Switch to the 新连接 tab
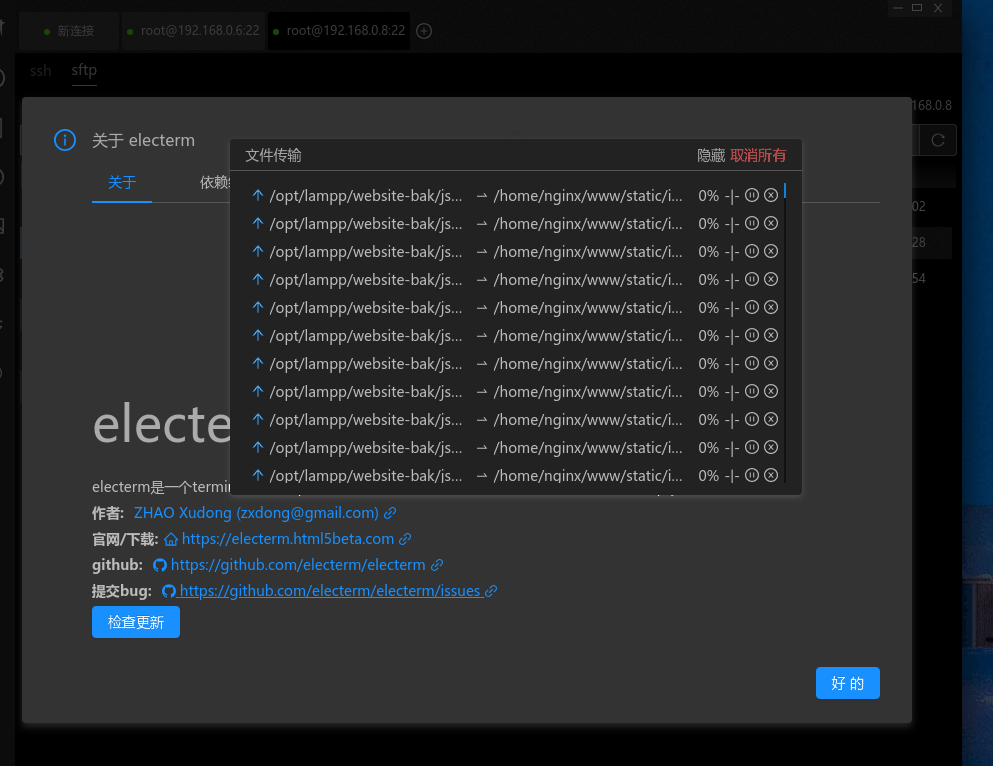Viewport: 993px width, 766px height. pos(69,31)
